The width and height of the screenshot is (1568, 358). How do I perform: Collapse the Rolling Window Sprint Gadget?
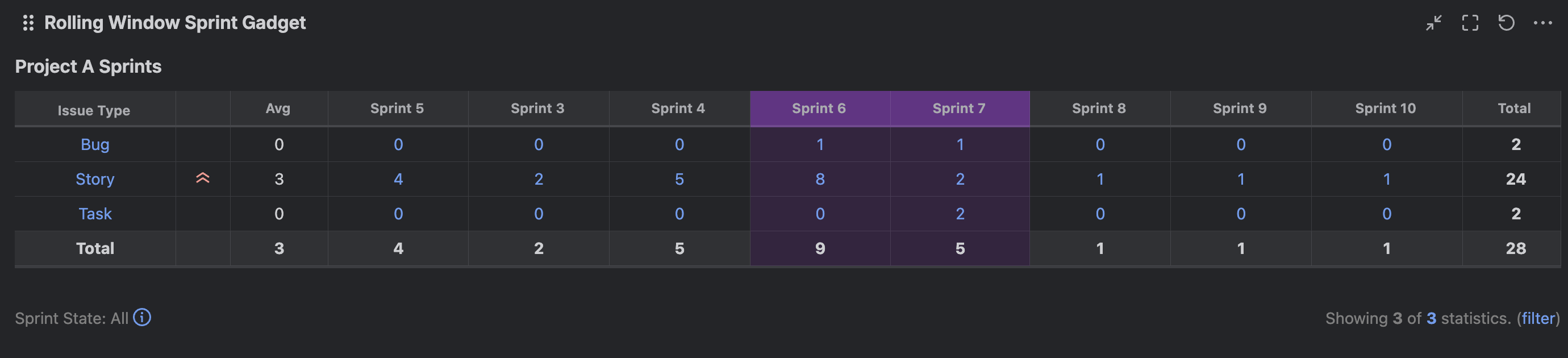point(1433,23)
